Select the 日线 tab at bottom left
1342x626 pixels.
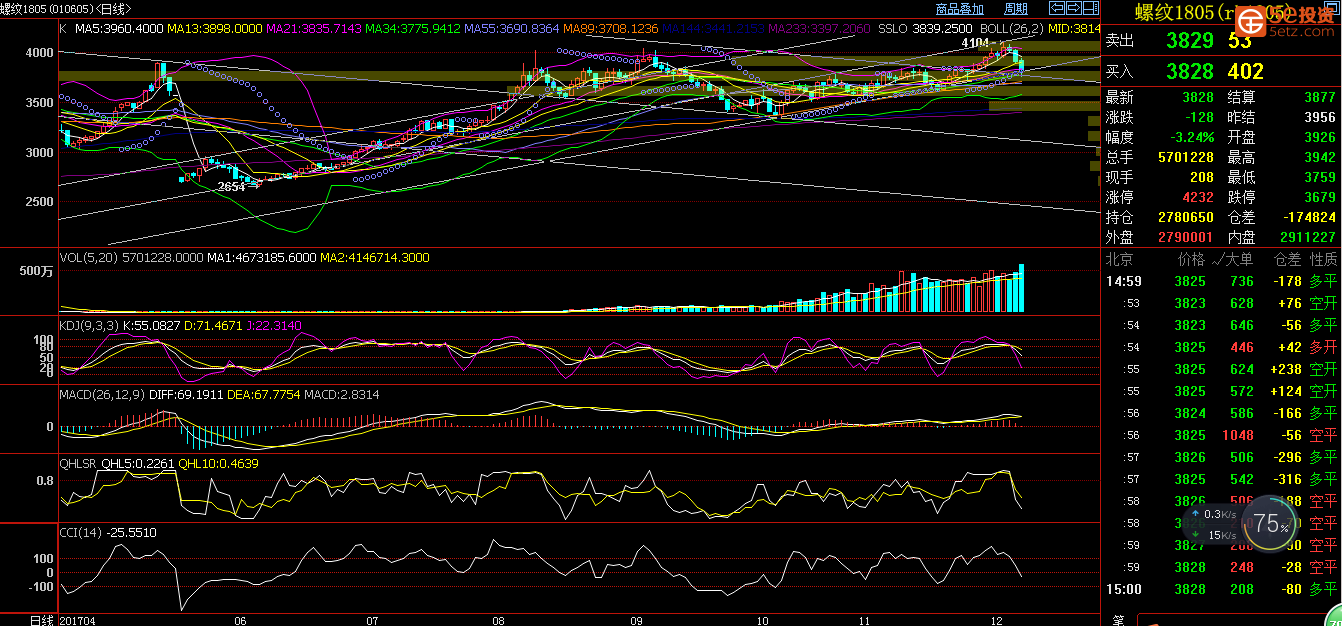[x=41, y=620]
